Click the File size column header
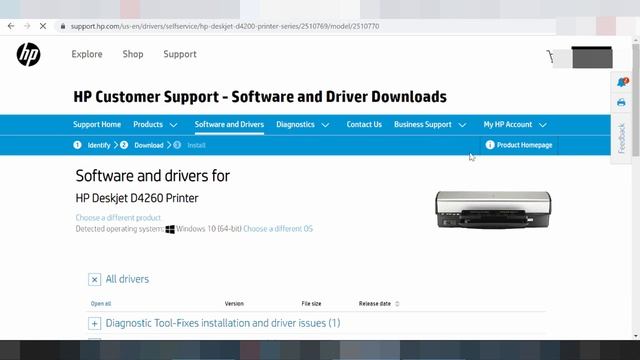Image resolution: width=640 pixels, height=360 pixels. pos(311,304)
